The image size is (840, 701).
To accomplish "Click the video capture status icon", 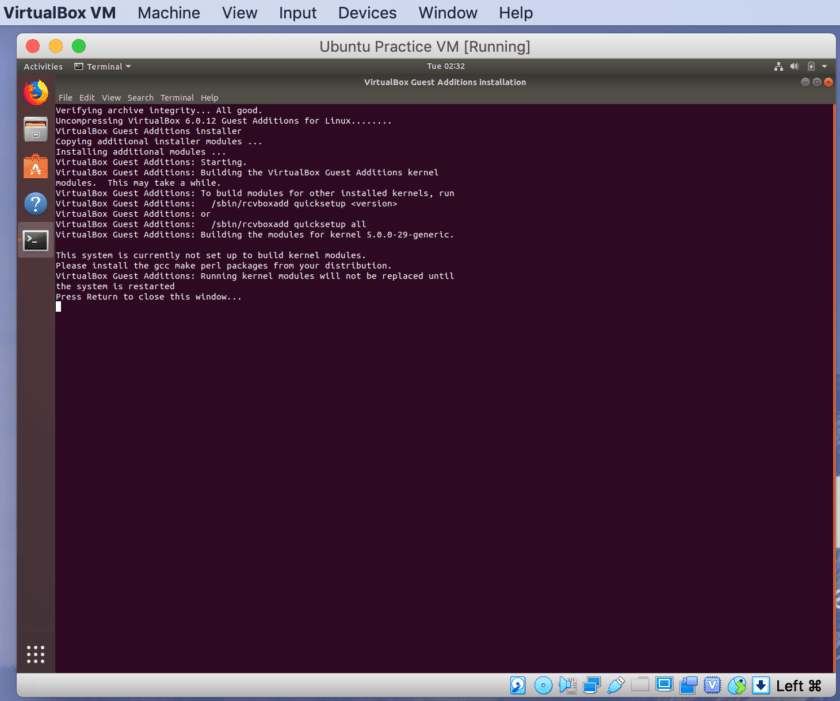I will (688, 685).
